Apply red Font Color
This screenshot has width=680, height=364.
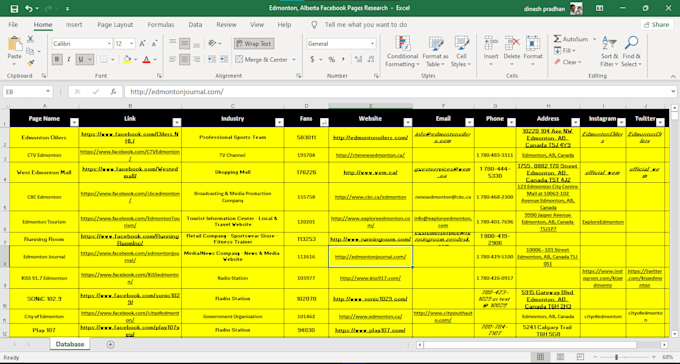[146, 59]
